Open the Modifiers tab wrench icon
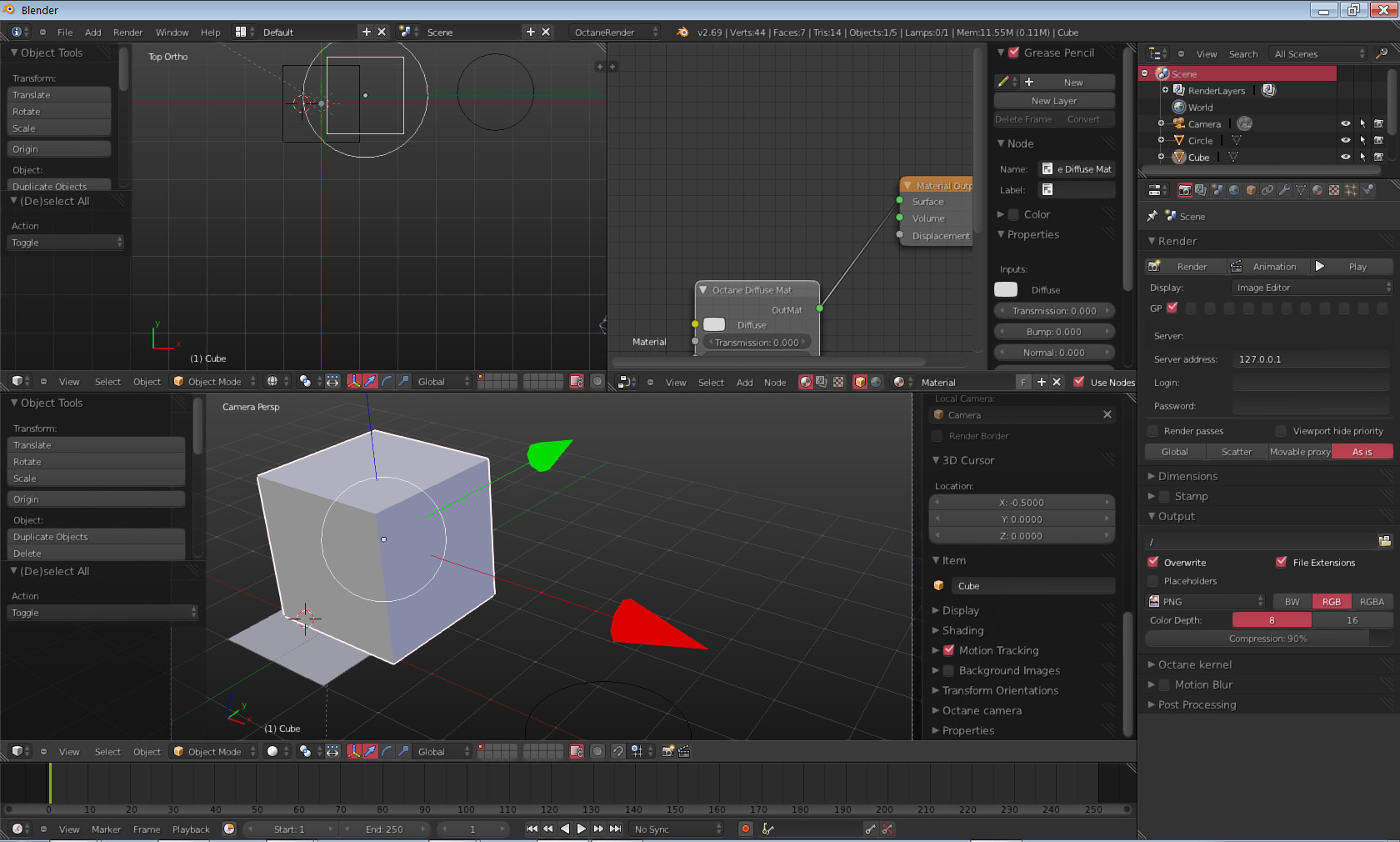Screen dimensions: 1400x842 point(1284,190)
